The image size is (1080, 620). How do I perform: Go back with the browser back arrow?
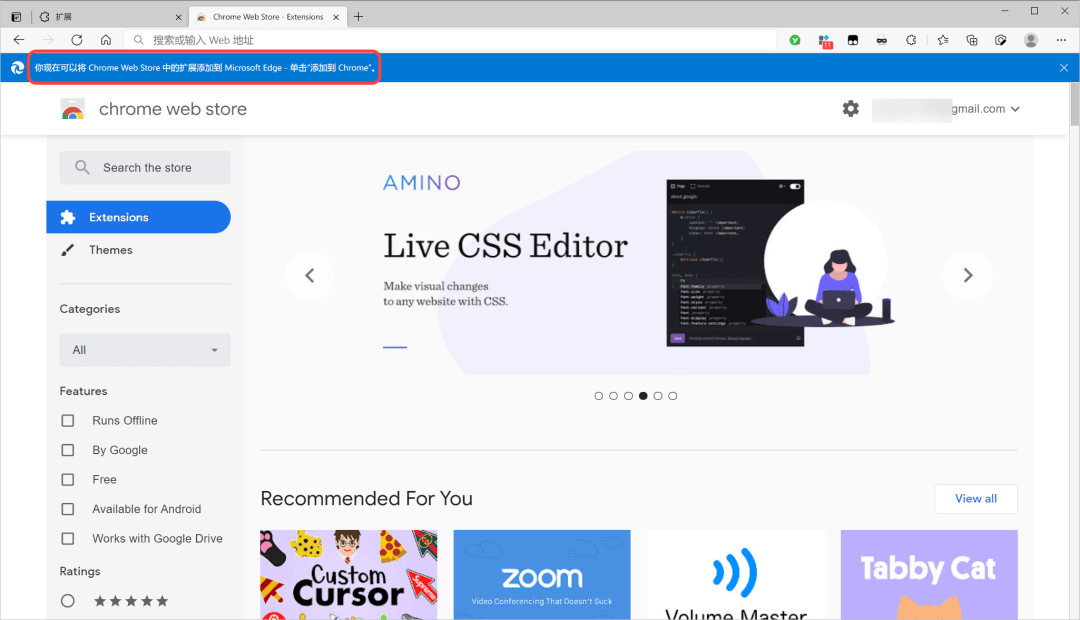click(x=19, y=40)
